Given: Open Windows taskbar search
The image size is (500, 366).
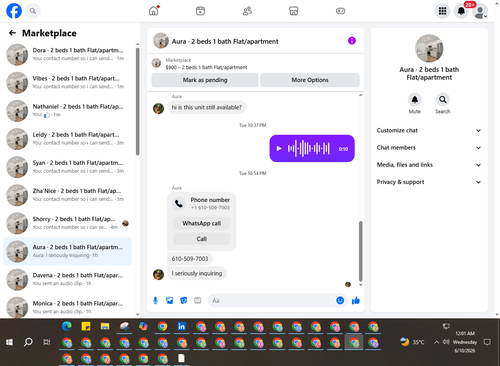Looking at the screenshot, I should point(28,342).
